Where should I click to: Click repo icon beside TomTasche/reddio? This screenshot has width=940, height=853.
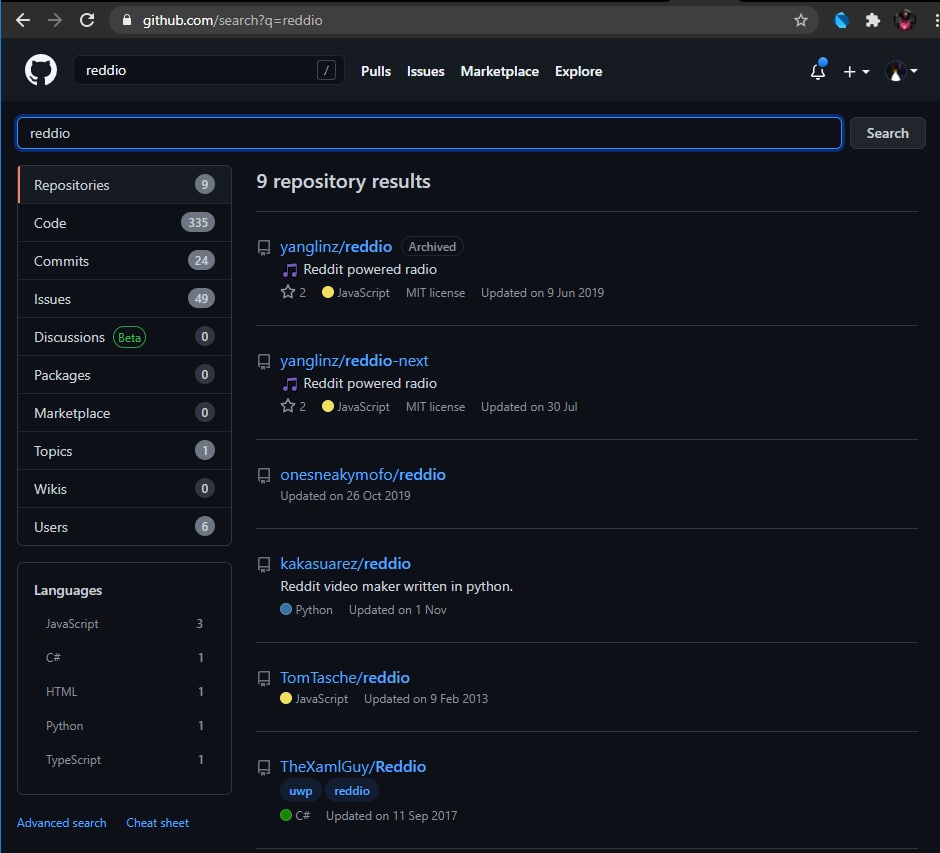coord(264,678)
